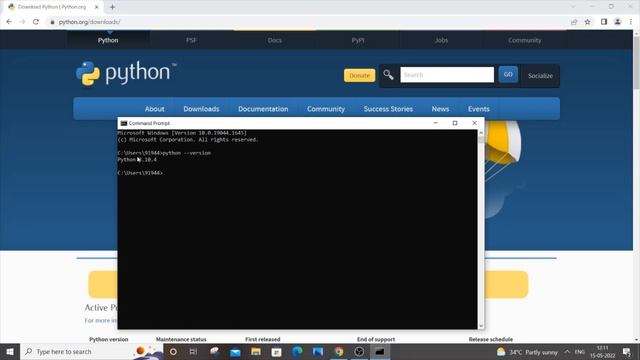Click the 'Release schedule' column header
The width and height of the screenshot is (640, 360).
click(x=491, y=339)
